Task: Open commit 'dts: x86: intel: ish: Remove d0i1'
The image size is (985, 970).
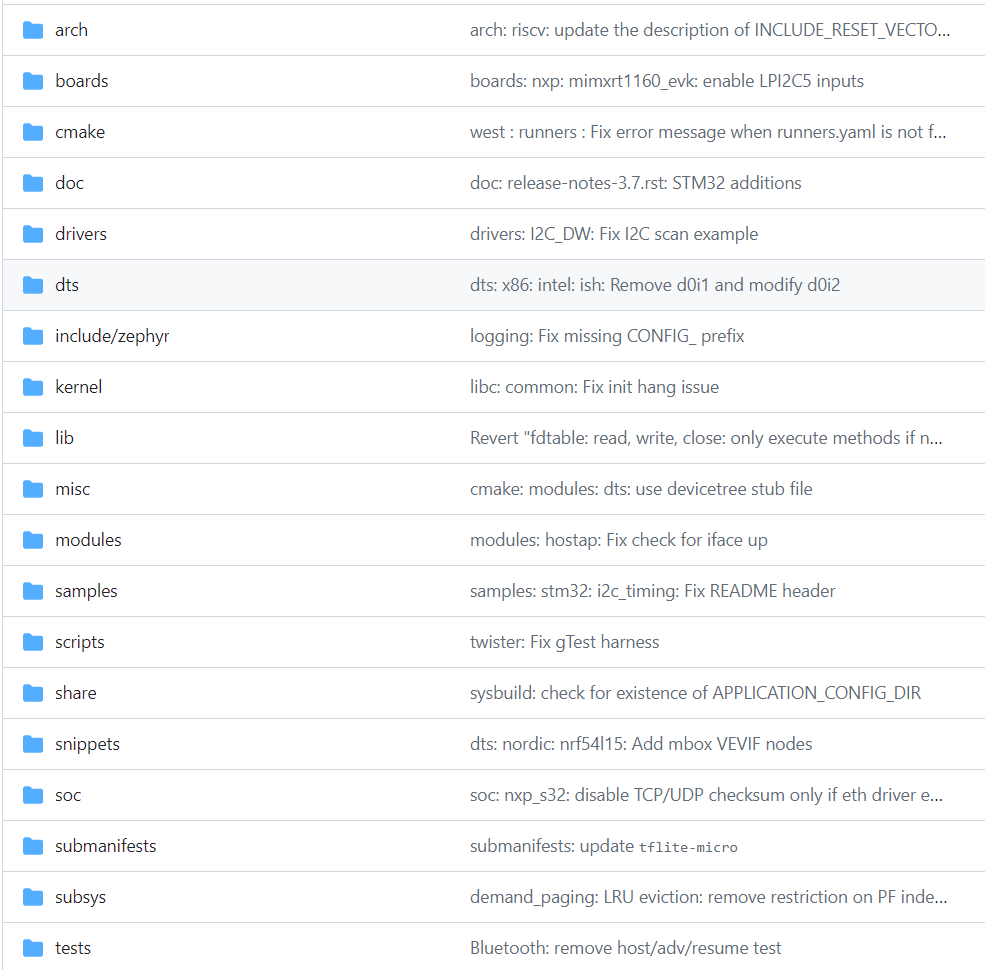Action: (x=655, y=285)
